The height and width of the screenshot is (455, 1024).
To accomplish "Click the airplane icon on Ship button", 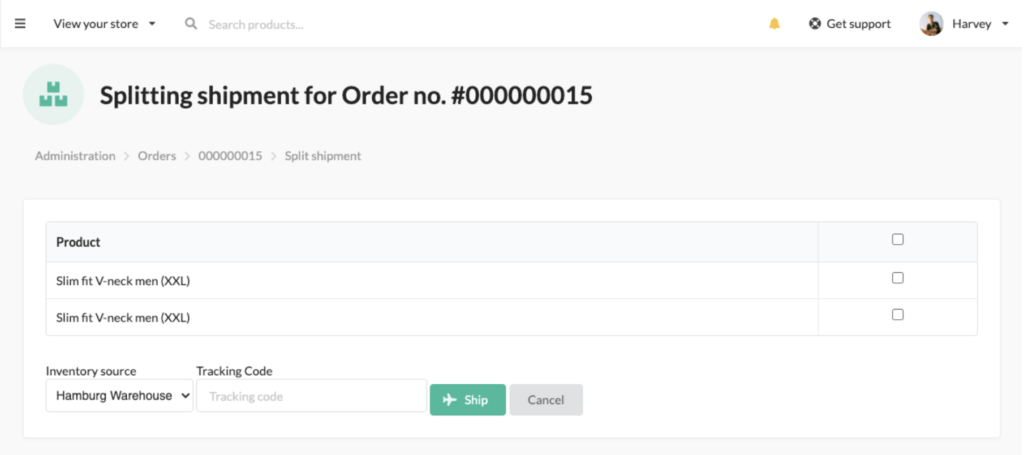I will (449, 400).
